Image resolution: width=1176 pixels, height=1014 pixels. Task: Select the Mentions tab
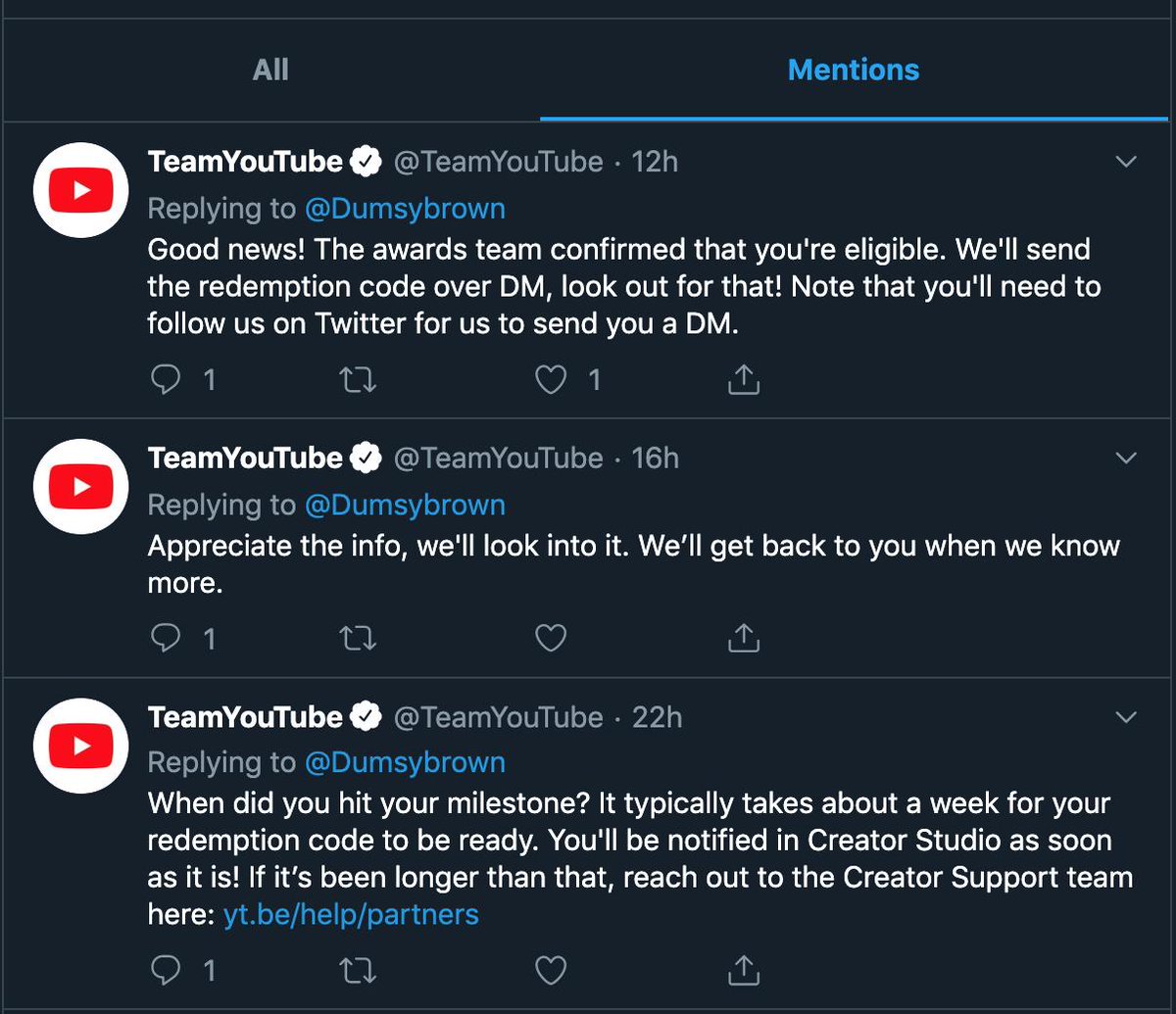(854, 71)
